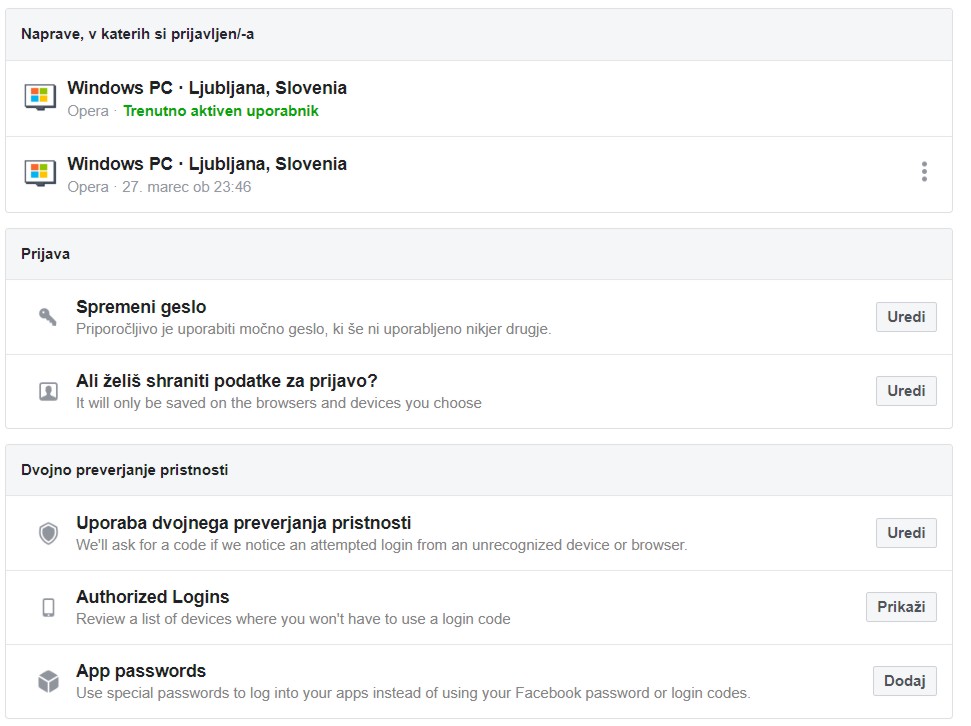Click the cube icon beside App passwords
Viewport: 971px width, 726px height.
48,681
